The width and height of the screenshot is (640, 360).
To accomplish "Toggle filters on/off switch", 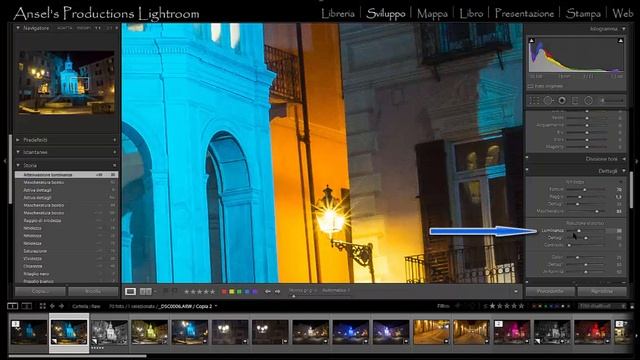I will pos(632,306).
